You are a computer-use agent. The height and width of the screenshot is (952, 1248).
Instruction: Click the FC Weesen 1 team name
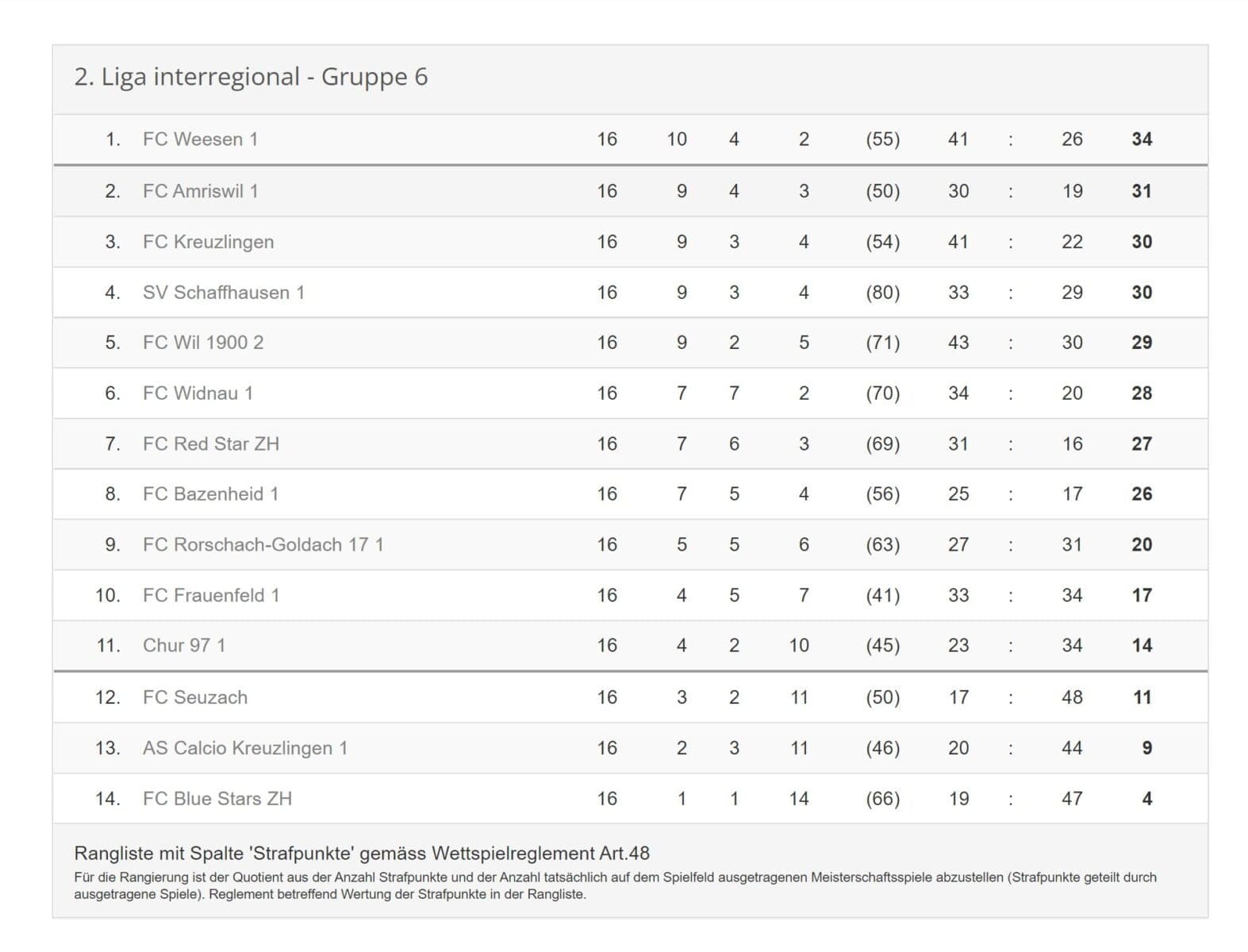[200, 140]
